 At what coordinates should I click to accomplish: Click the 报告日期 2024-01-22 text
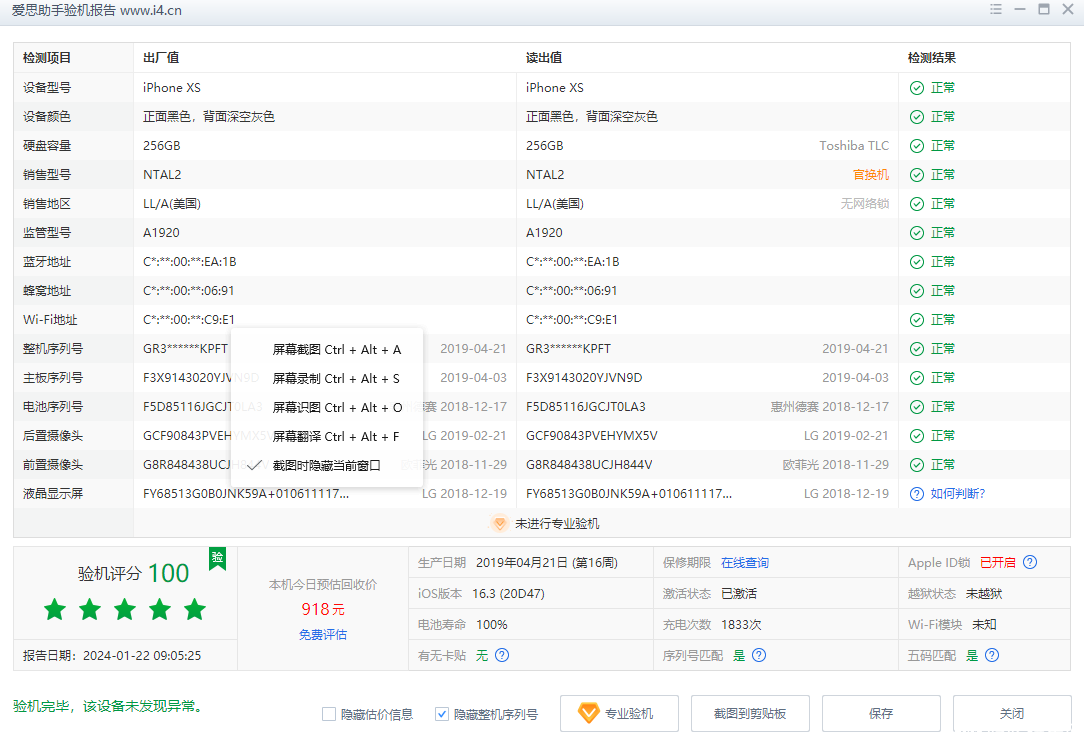[112, 655]
